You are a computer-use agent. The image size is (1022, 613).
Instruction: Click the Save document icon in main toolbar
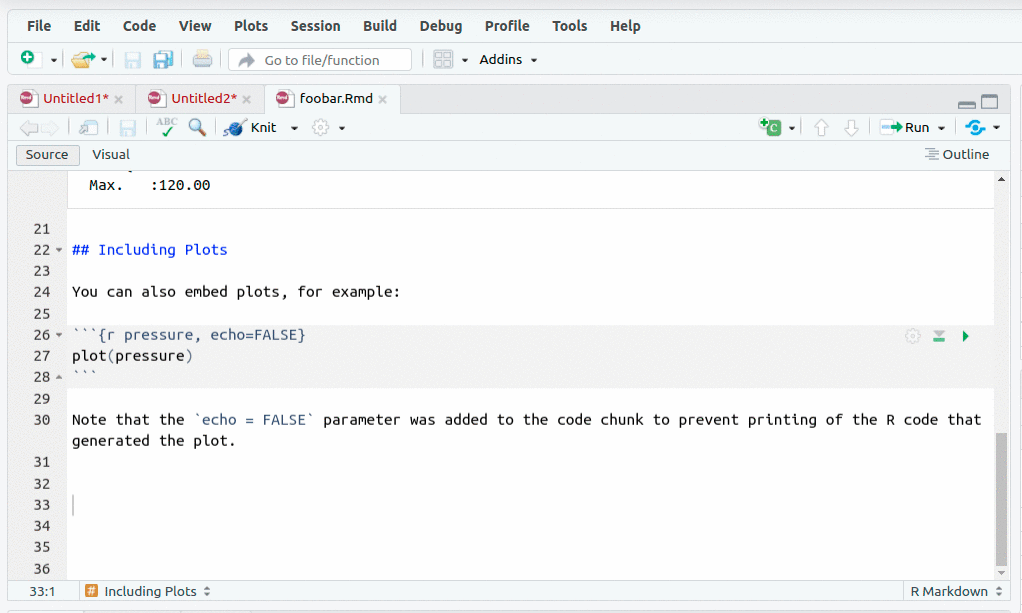[132, 60]
